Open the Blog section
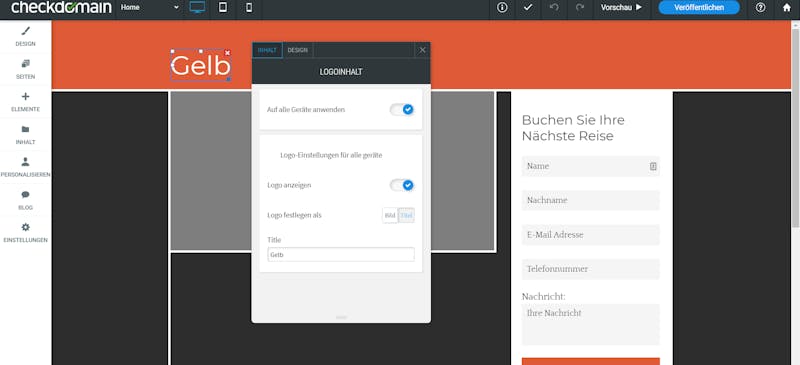Screen dimensions: 800x365 tap(26, 200)
